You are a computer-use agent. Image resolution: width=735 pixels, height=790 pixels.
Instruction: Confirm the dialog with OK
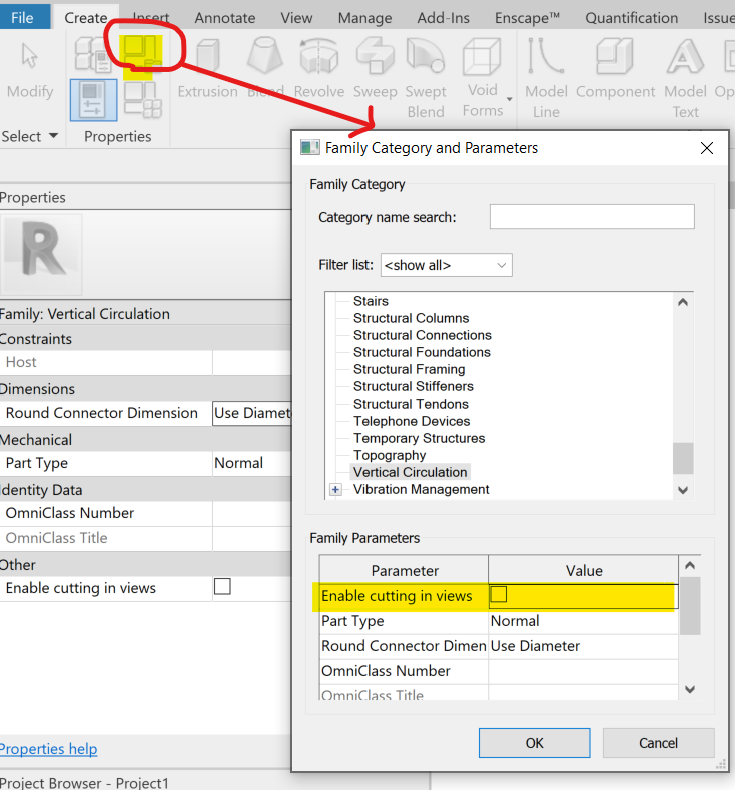click(x=534, y=743)
